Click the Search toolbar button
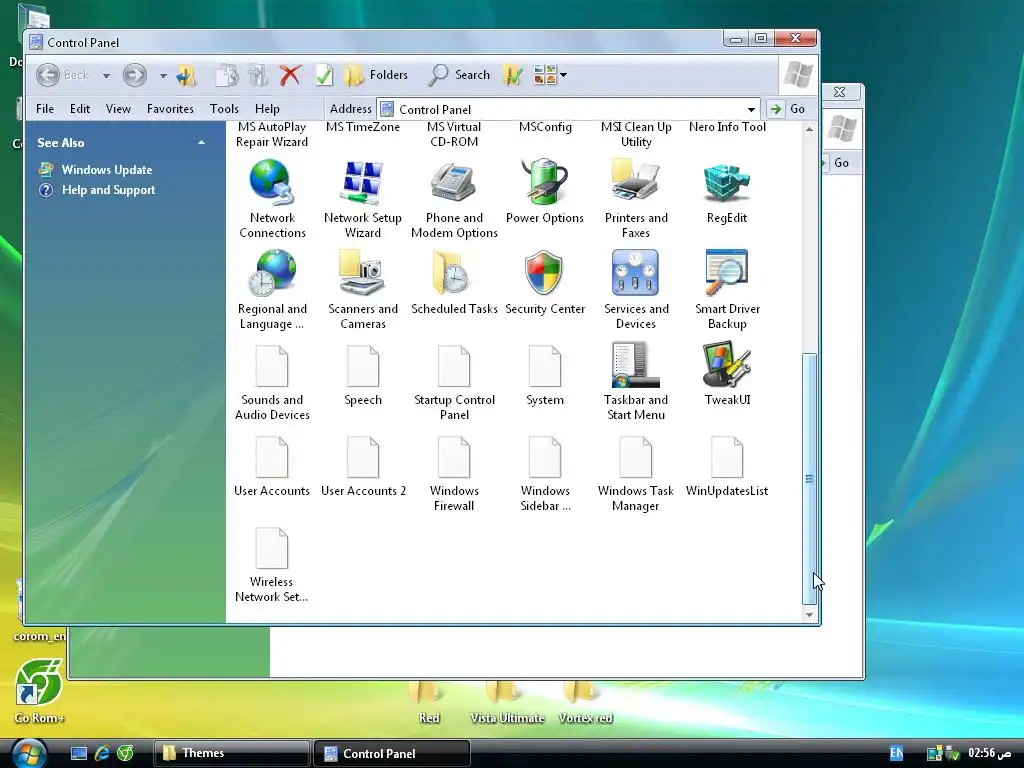This screenshot has height=768, width=1024. click(x=458, y=75)
